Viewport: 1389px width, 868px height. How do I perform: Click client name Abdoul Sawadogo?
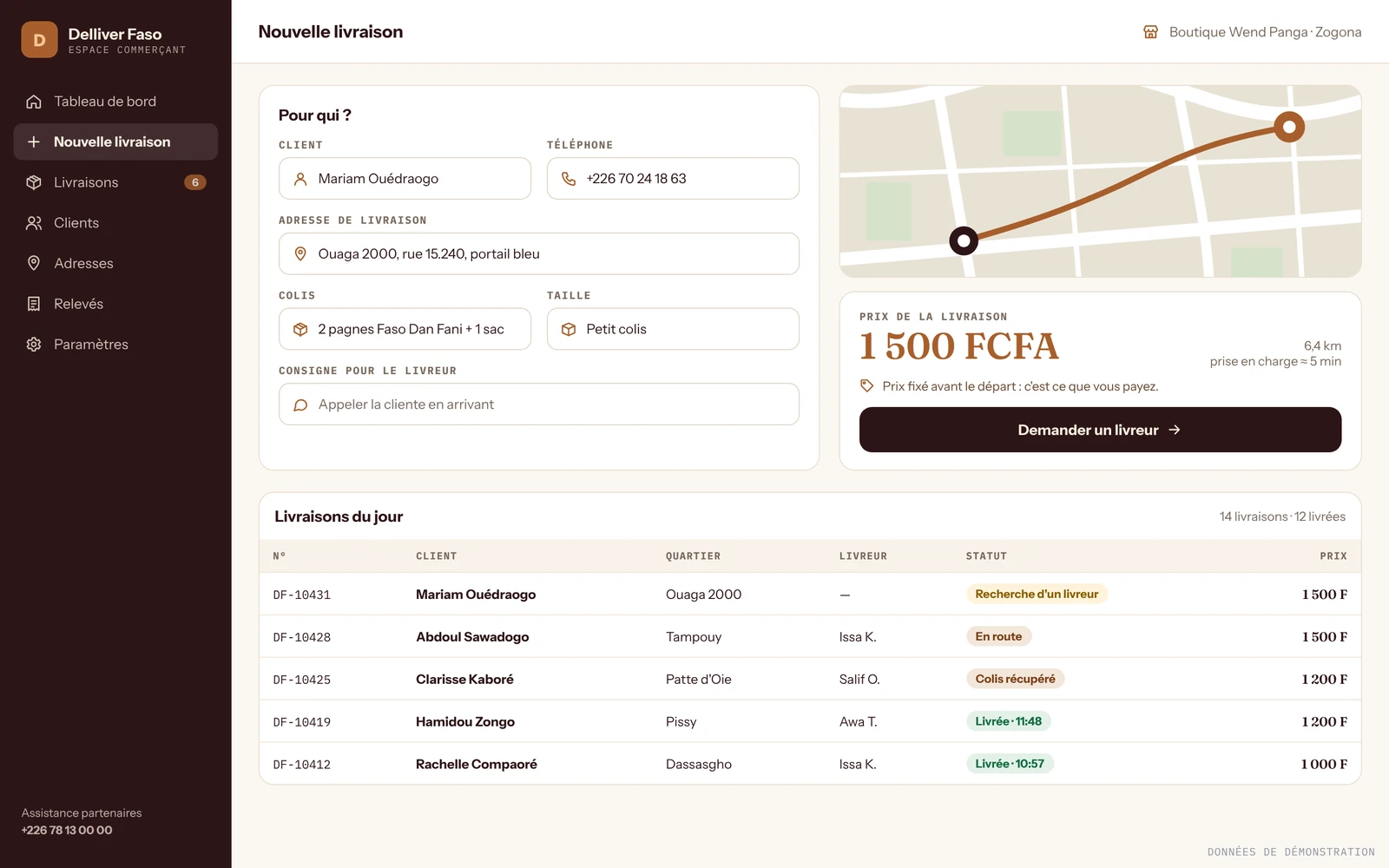click(x=472, y=637)
